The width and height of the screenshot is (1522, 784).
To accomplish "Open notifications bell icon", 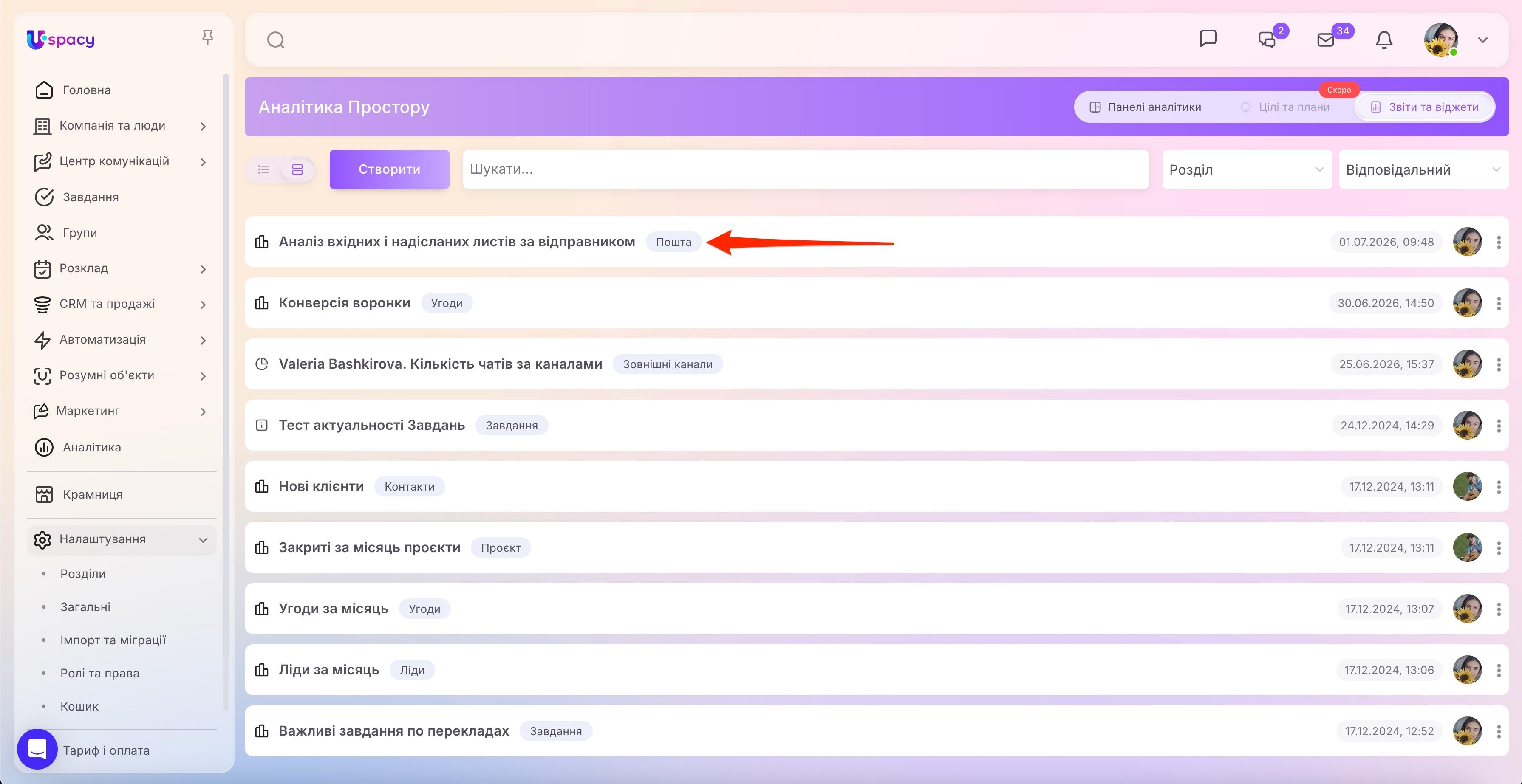I will 1384,39.
